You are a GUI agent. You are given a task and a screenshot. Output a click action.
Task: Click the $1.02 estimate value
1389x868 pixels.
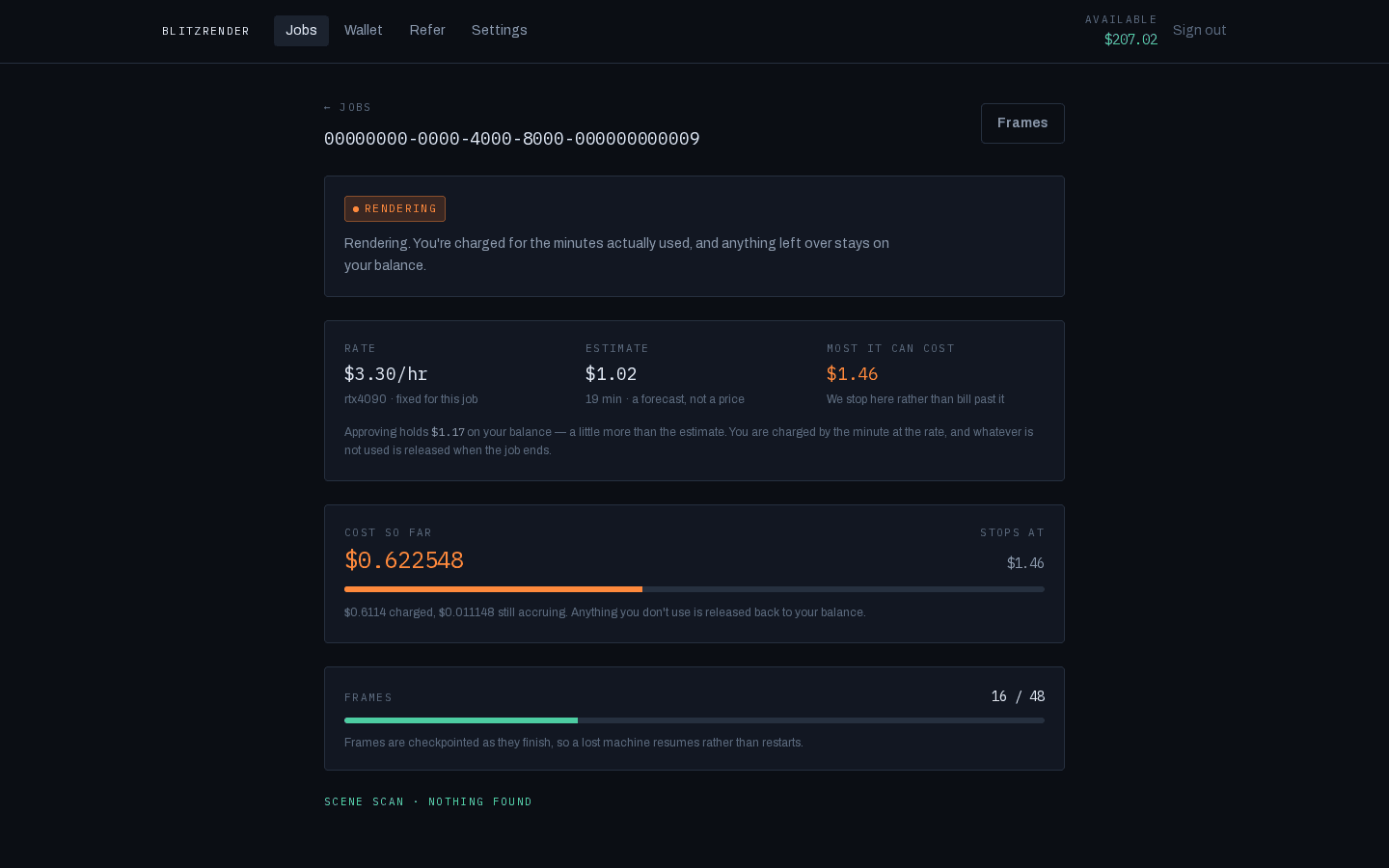pyautogui.click(x=611, y=374)
